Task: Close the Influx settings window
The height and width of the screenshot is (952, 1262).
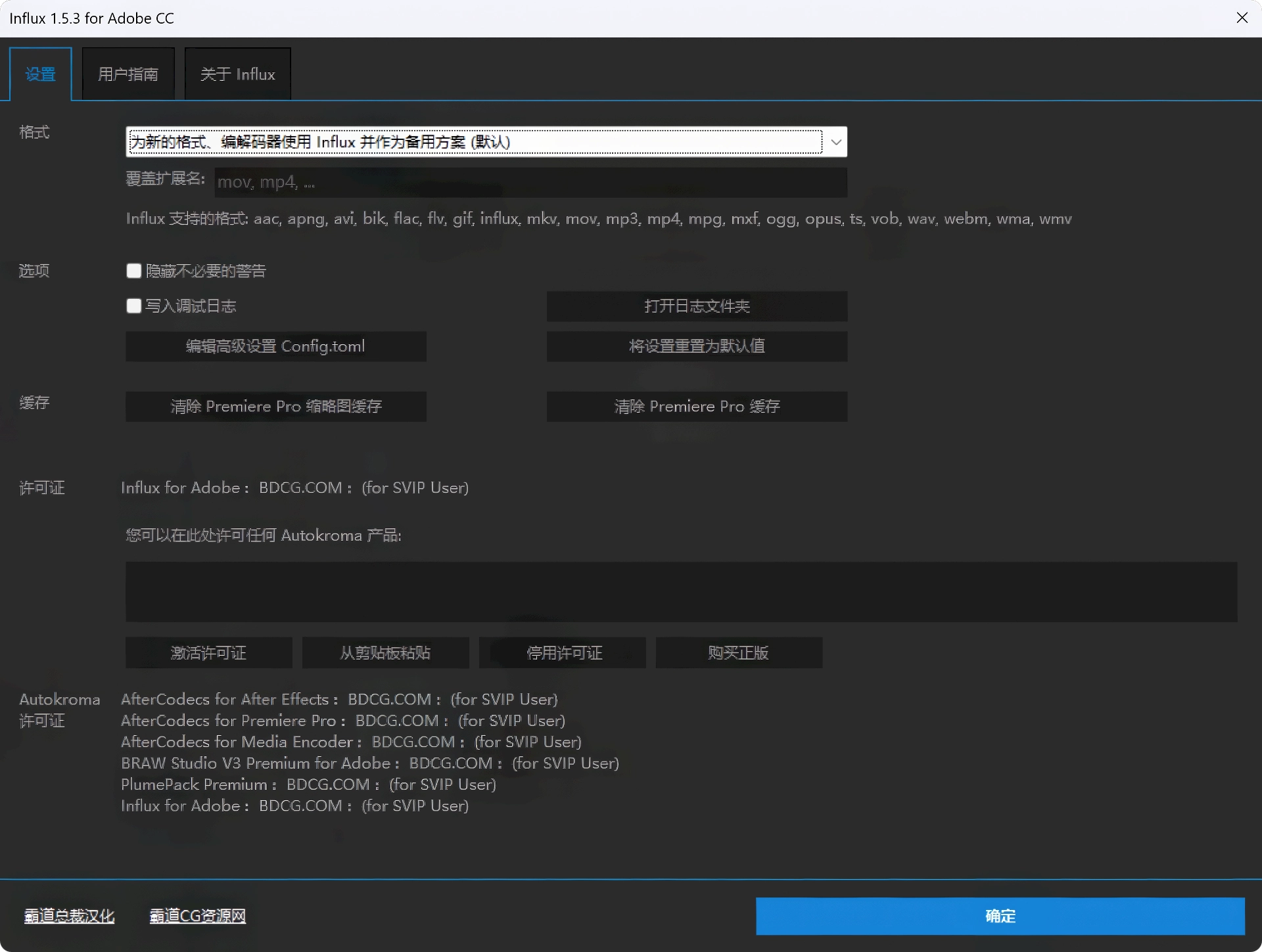Action: (x=1242, y=18)
